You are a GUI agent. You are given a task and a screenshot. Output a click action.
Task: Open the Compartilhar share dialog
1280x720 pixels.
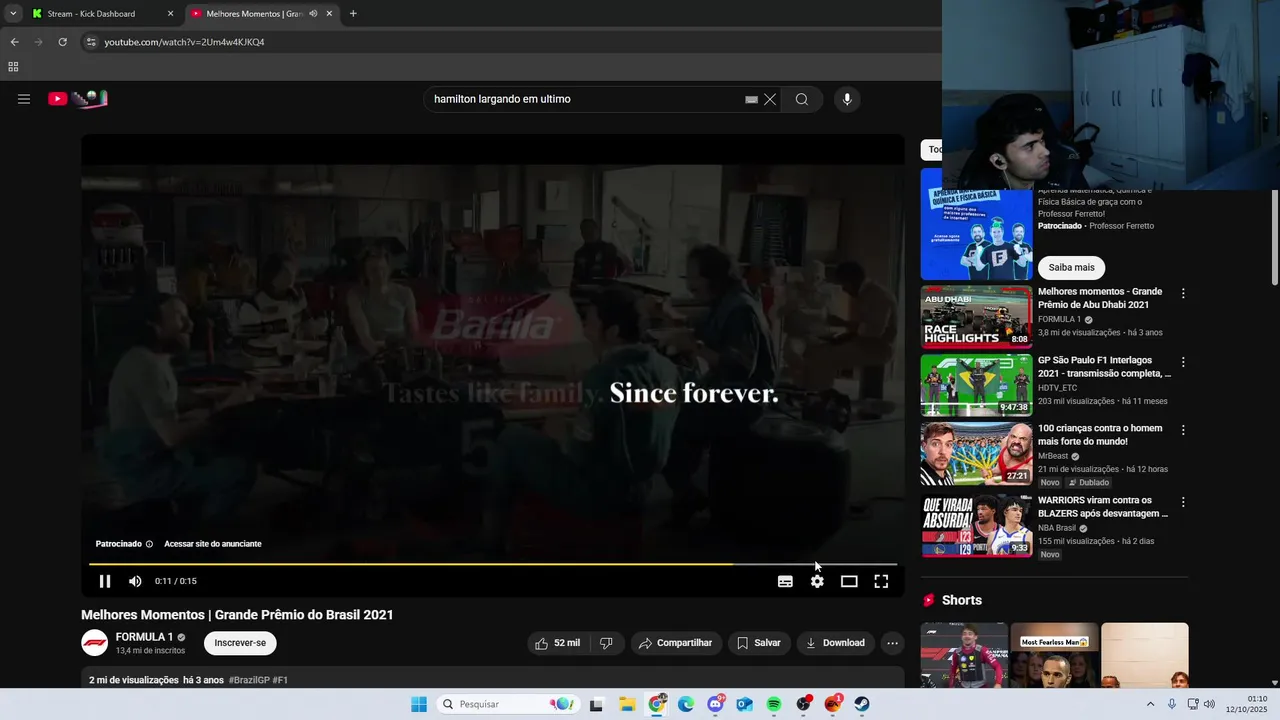pyautogui.click(x=675, y=643)
